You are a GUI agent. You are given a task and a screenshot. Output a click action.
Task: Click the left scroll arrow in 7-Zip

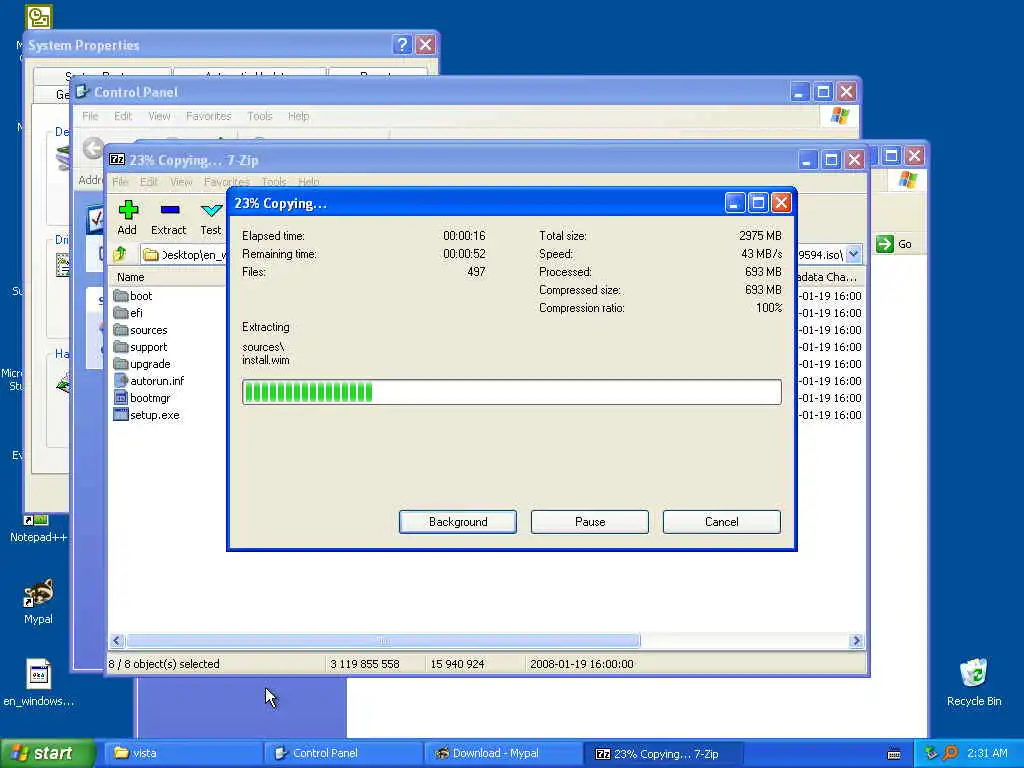pos(117,641)
